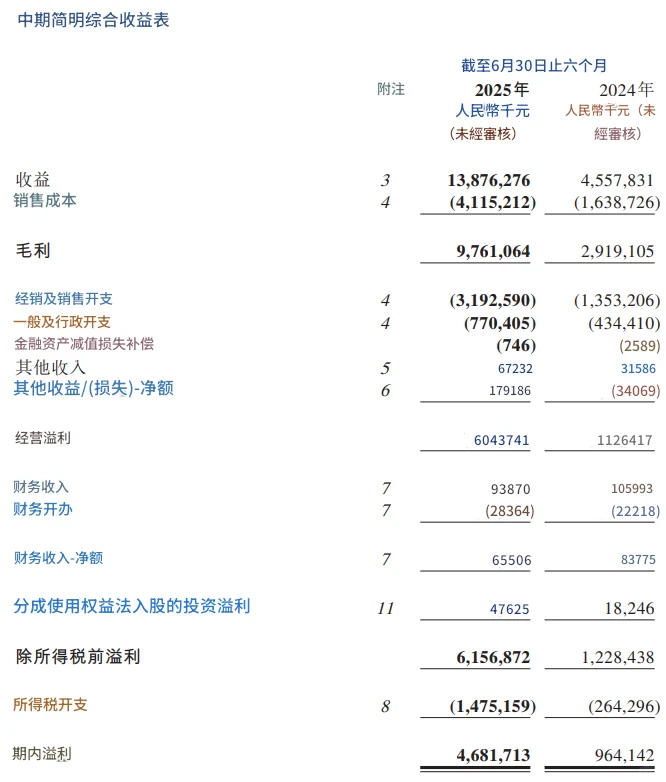Click value 1,228,438
The width and height of the screenshot is (666, 782).
pos(618,657)
